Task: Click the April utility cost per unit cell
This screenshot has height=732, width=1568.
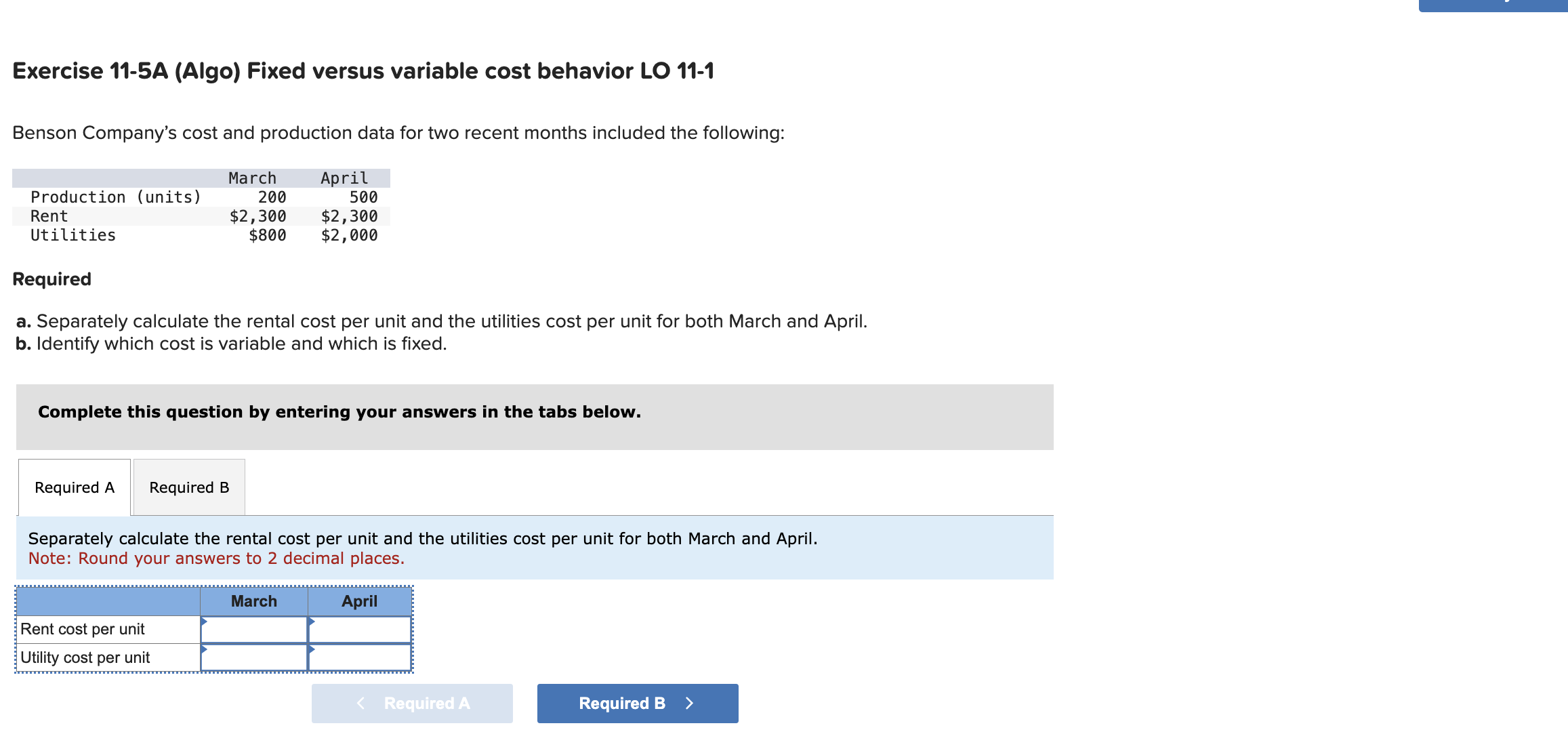Action: (x=360, y=658)
